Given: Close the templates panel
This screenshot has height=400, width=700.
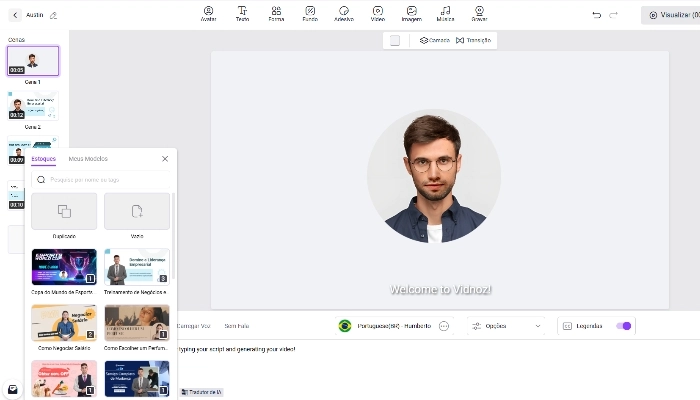Looking at the screenshot, I should (165, 159).
